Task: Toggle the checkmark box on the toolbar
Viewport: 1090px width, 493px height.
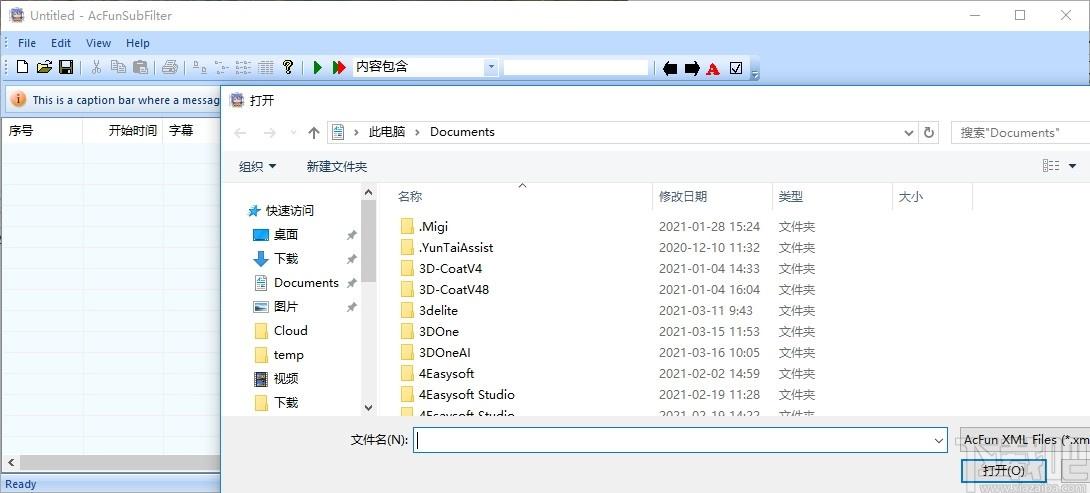Action: 736,68
